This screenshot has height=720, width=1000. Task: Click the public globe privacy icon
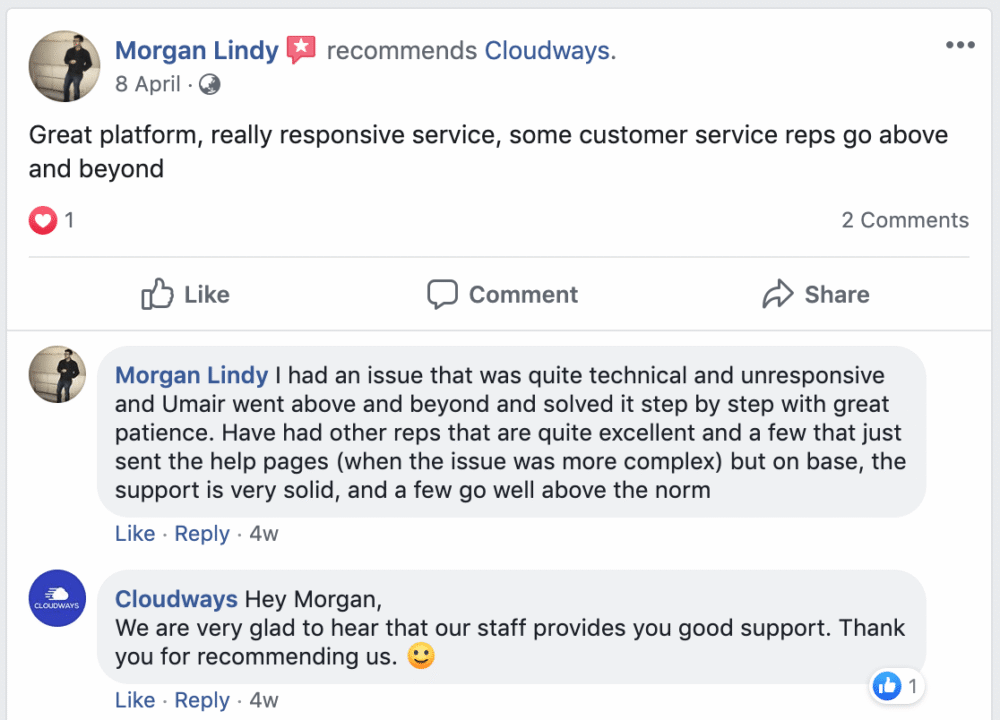(209, 85)
